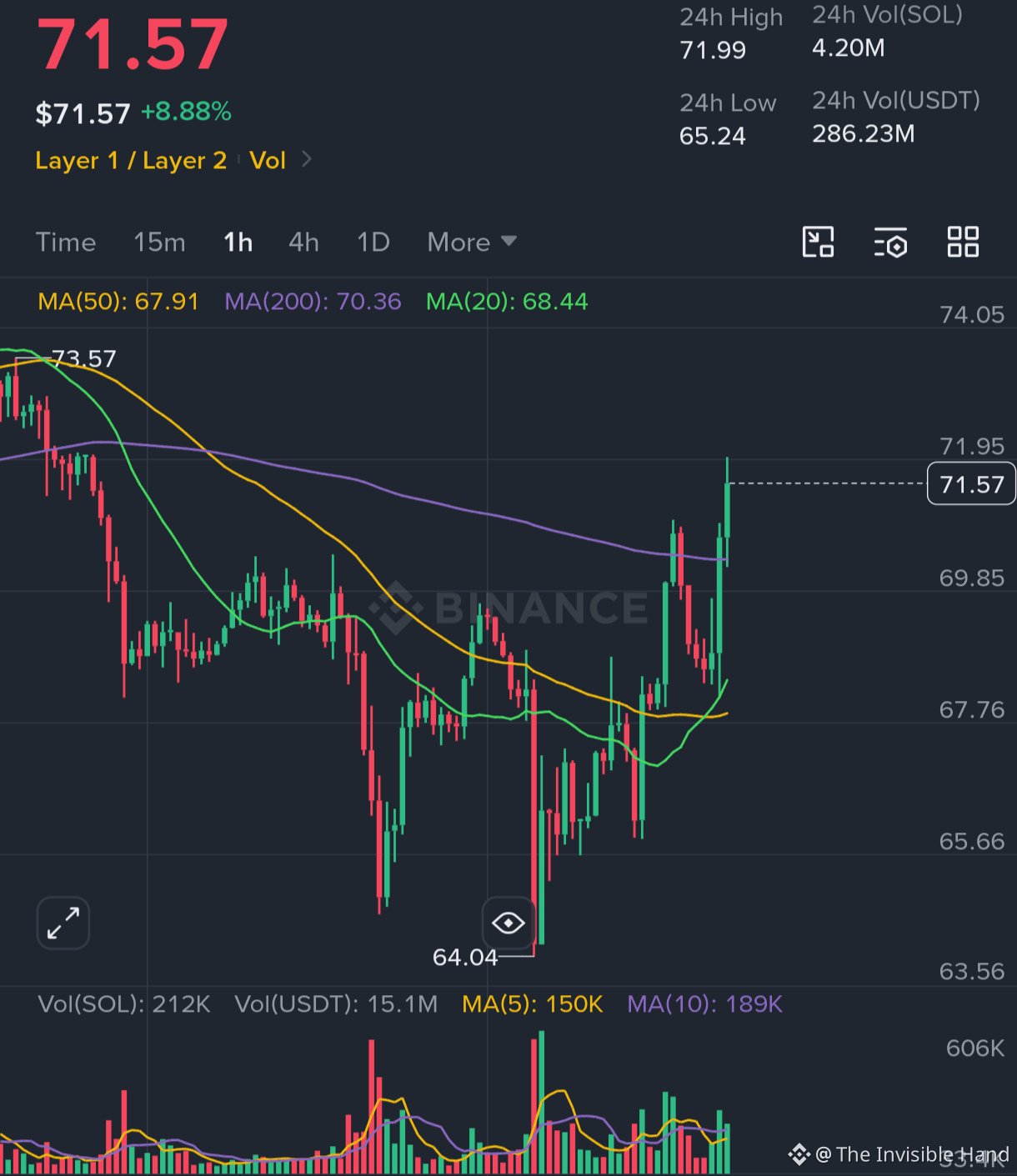This screenshot has height=1176, width=1017.
Task: Click the MA(20): 68.44 indicator label
Action: [x=507, y=301]
